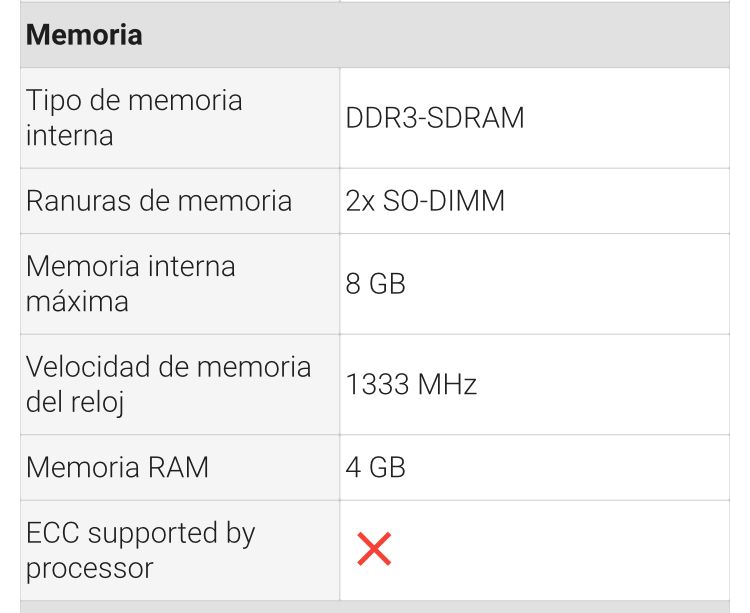
Task: Click the word "processor" in ECC label
Action: tap(90, 569)
